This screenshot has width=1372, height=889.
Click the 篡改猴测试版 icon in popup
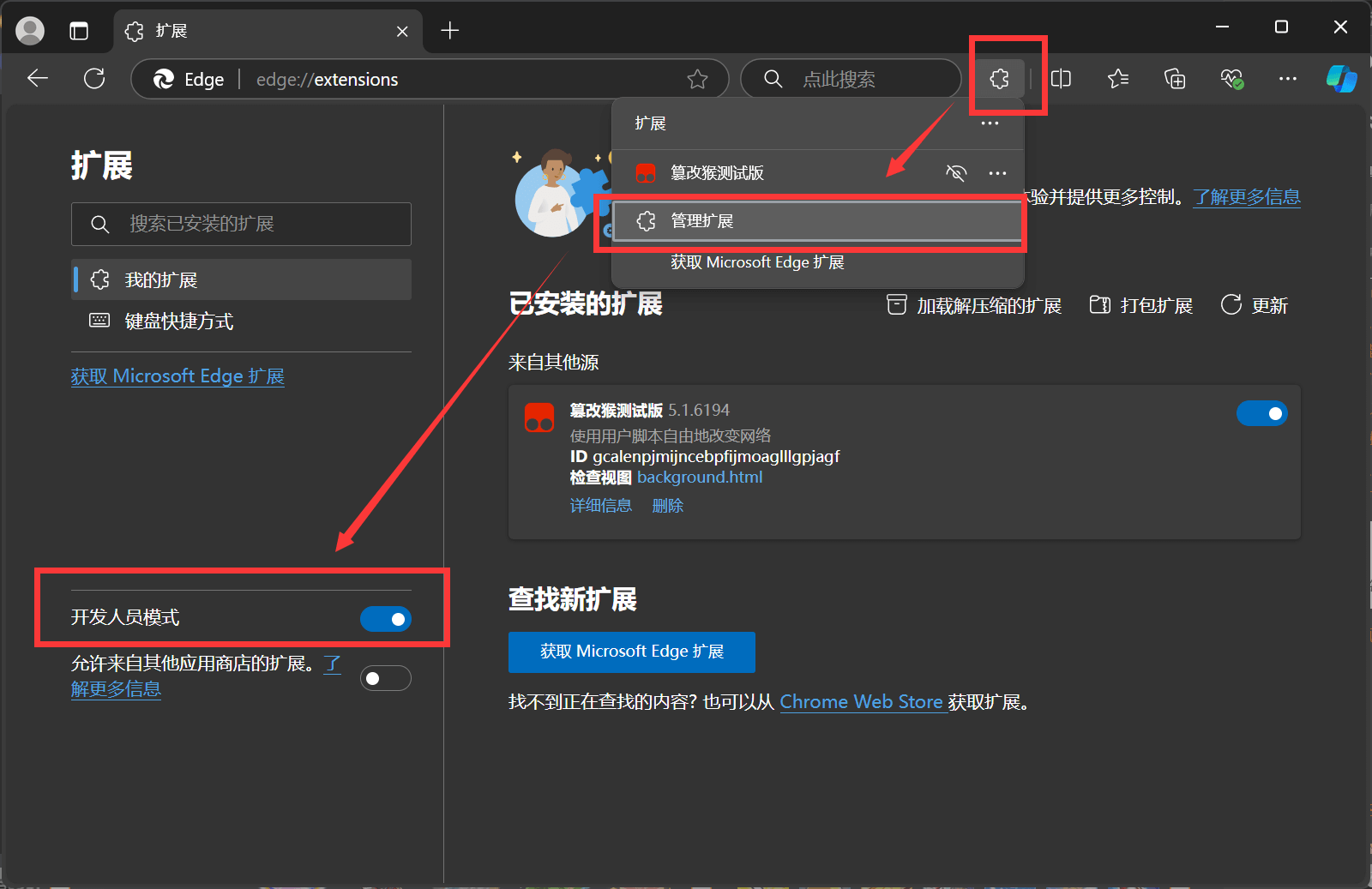click(x=645, y=173)
